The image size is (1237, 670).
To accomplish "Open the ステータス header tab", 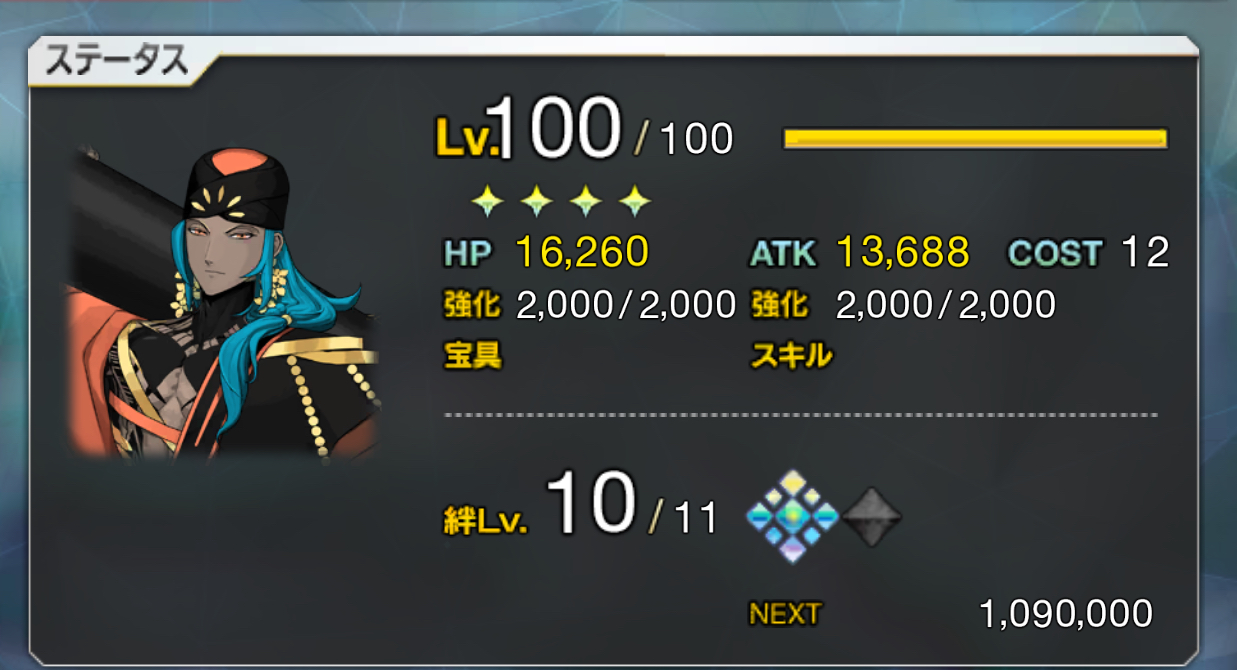I will (x=118, y=61).
